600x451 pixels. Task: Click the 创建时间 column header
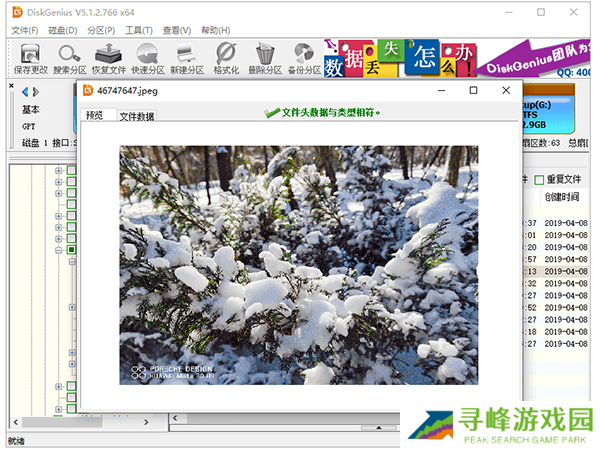pyautogui.click(x=561, y=197)
